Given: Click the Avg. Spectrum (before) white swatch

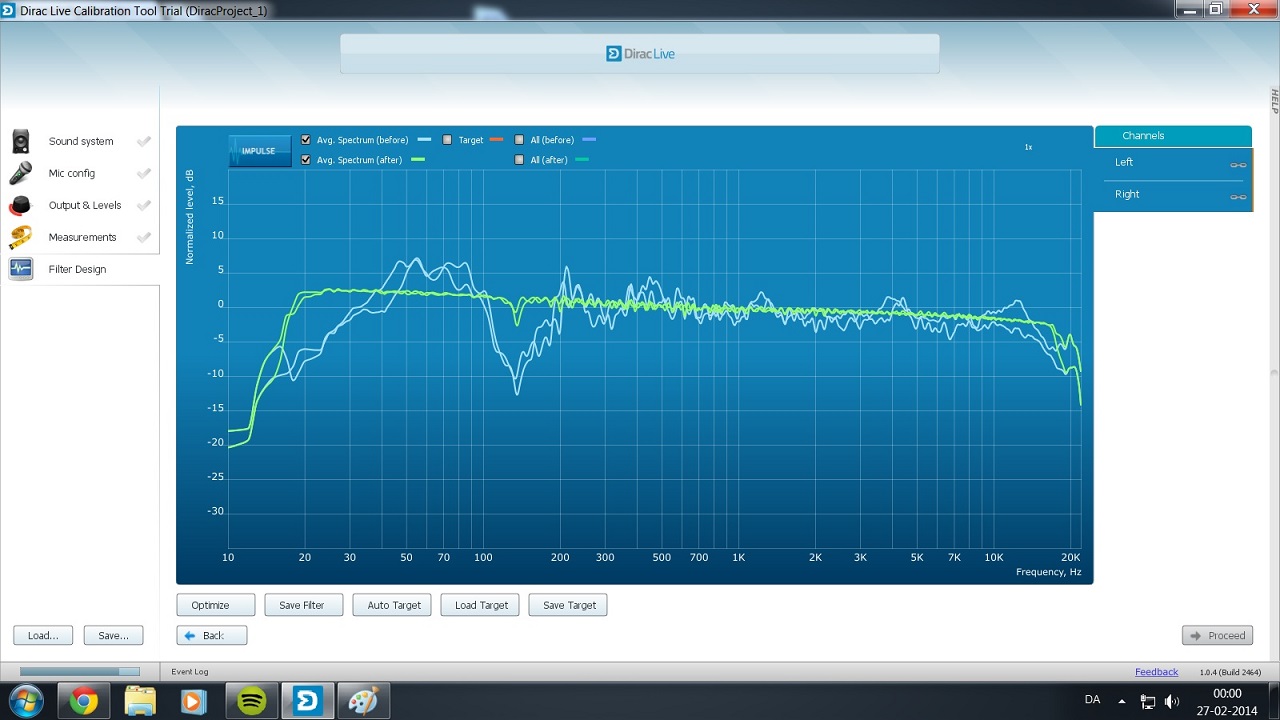Looking at the screenshot, I should (424, 140).
